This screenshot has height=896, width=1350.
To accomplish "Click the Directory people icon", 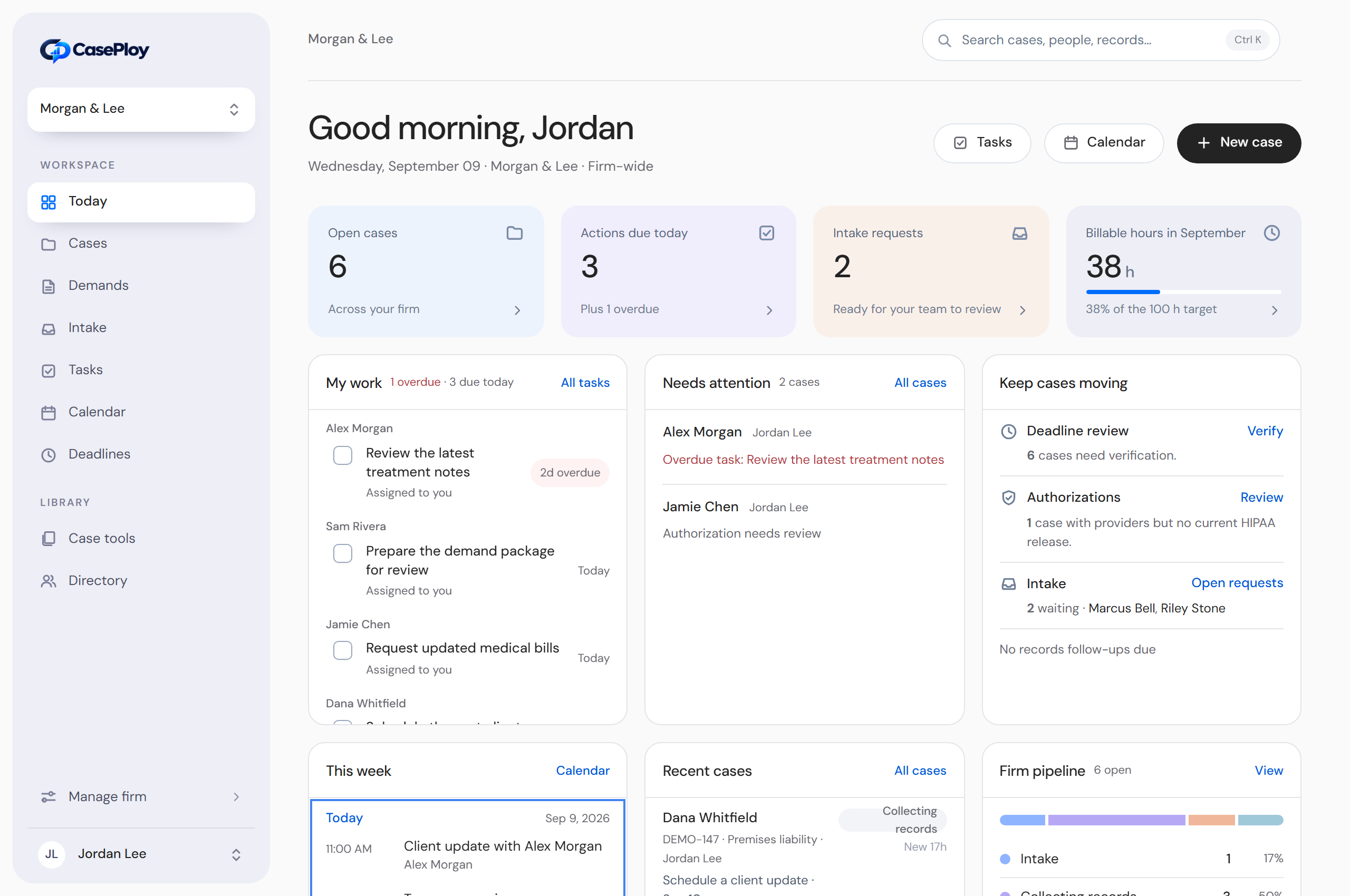I will [49, 581].
